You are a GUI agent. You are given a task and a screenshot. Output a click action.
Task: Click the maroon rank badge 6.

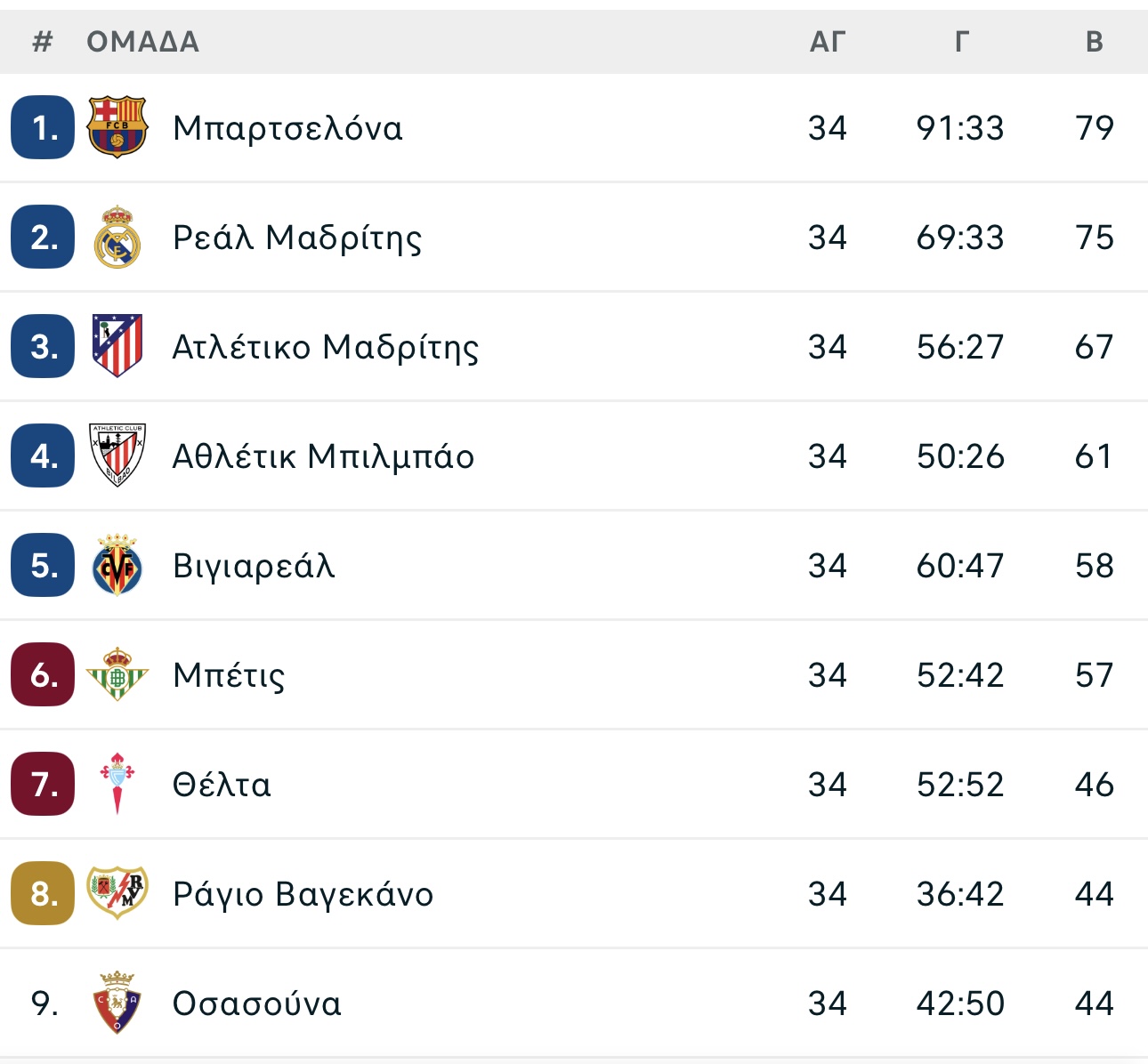[43, 674]
